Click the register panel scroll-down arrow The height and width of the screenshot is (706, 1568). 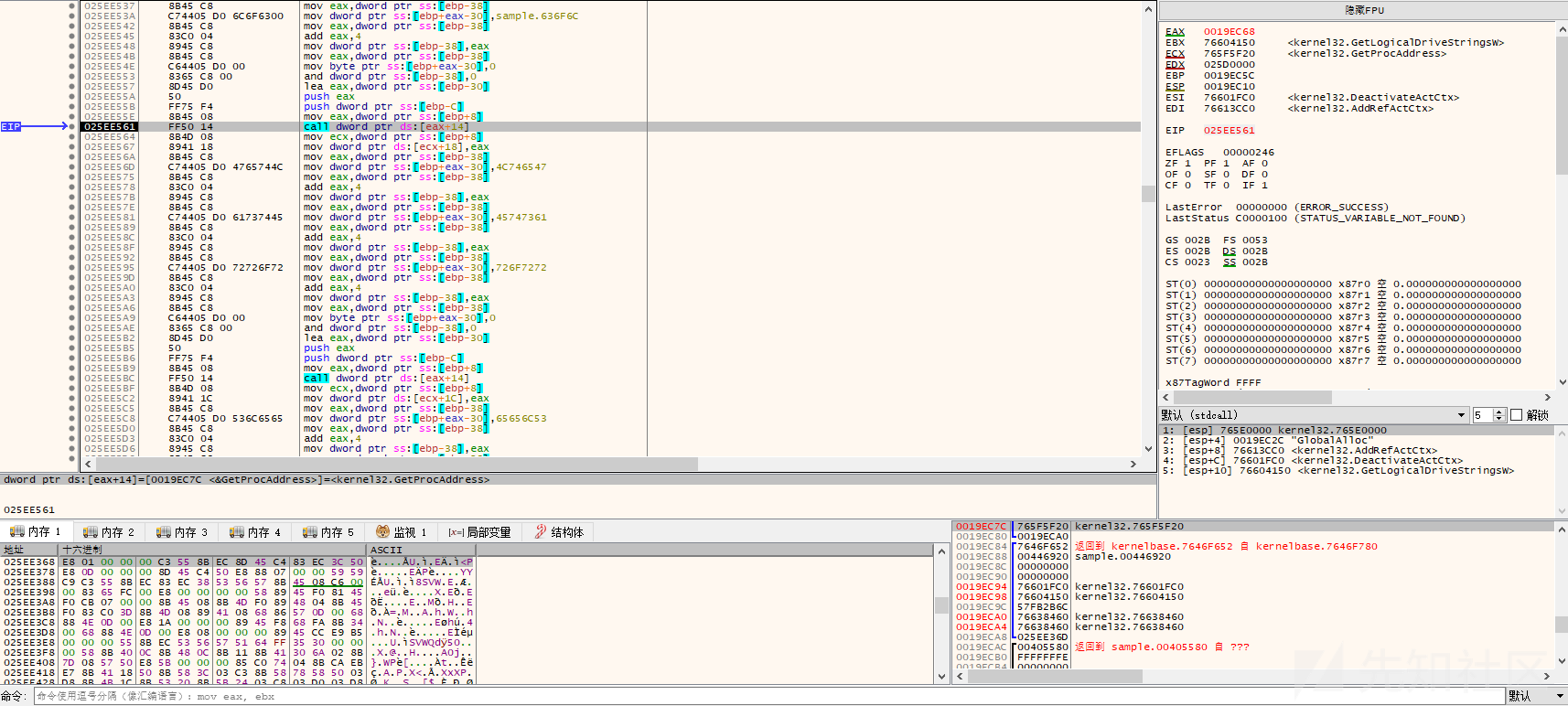click(x=1561, y=382)
